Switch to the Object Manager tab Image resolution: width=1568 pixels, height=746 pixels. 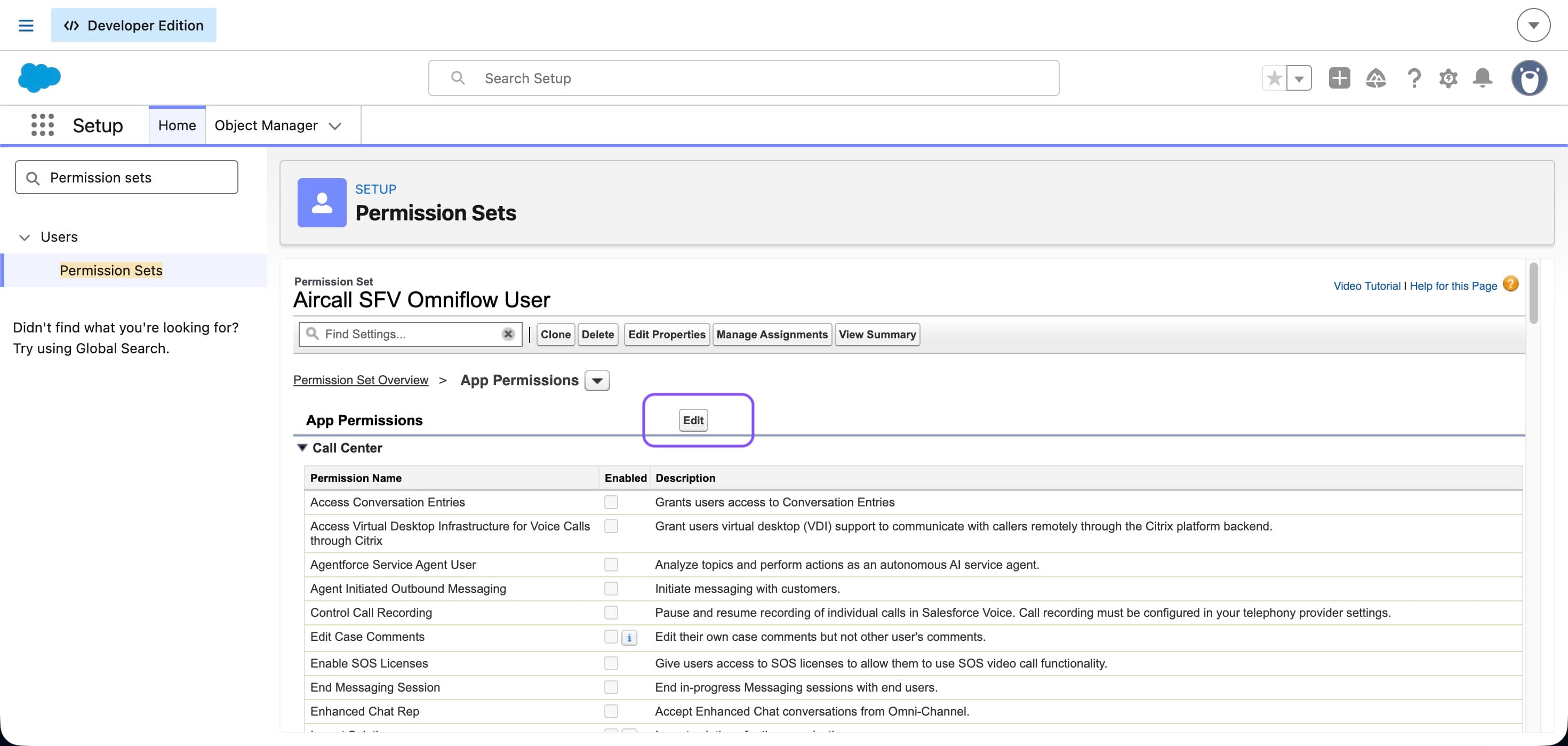[266, 125]
